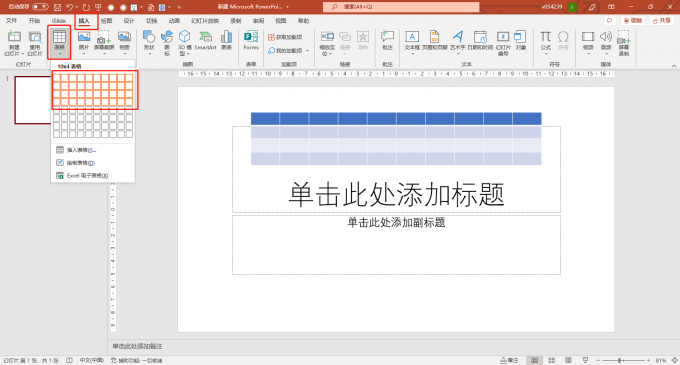This screenshot has width=680, height=365.
Task: Click the 新建幻灯片 (New Slide) icon
Action: (14, 37)
